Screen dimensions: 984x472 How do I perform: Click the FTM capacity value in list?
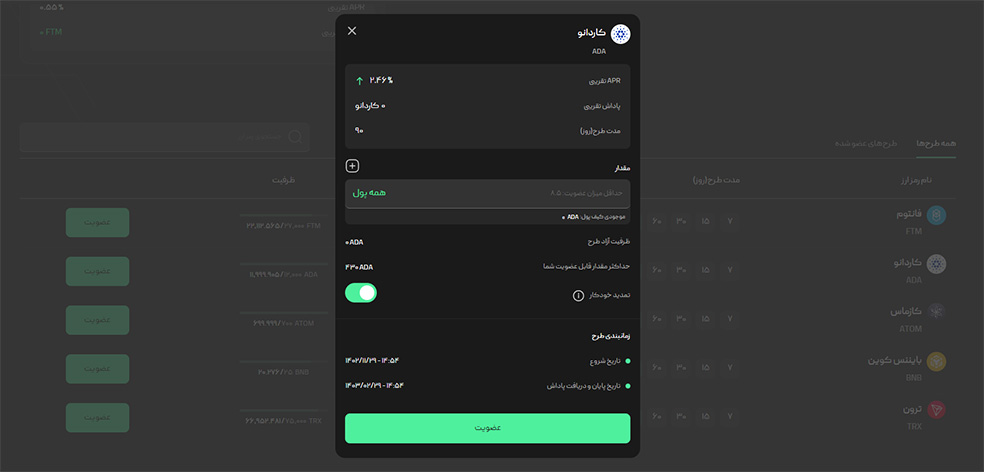284,225
